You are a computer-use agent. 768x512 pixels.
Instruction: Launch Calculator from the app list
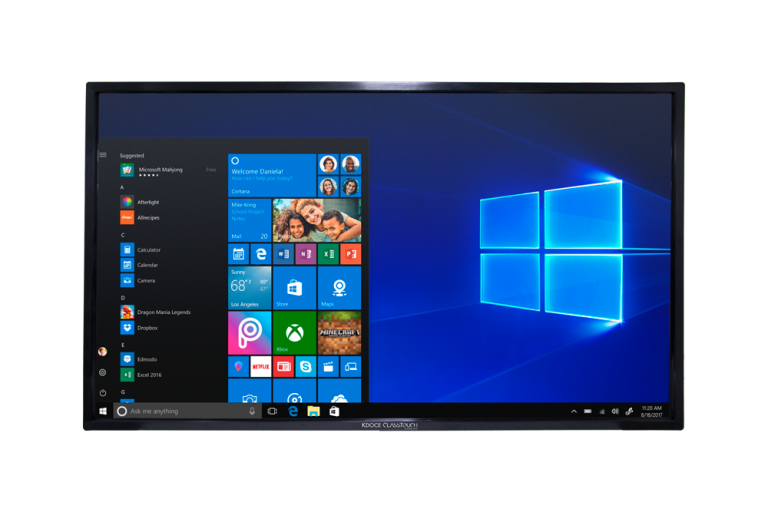(x=141, y=249)
